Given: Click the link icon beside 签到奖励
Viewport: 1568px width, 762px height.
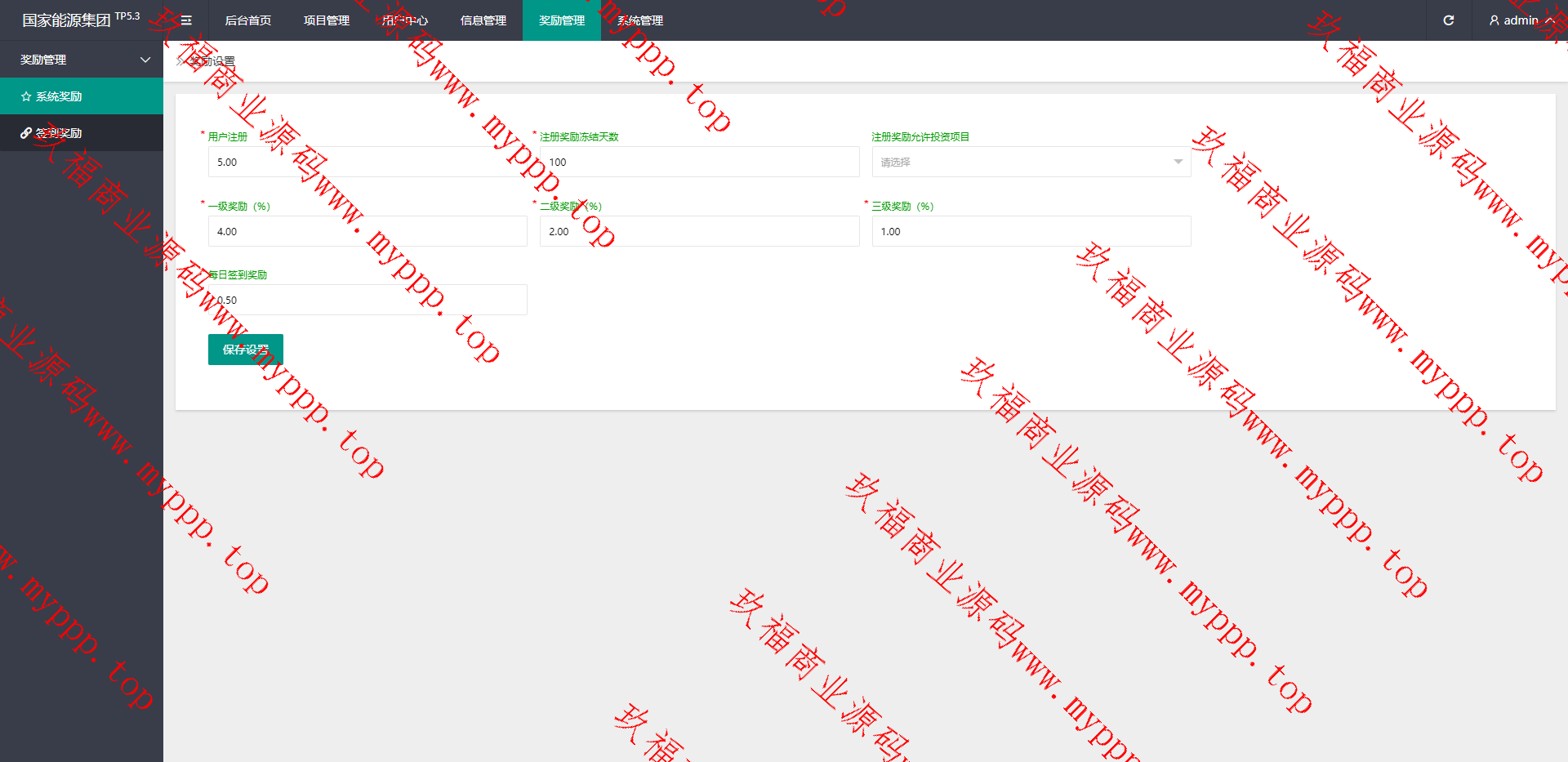Looking at the screenshot, I should coord(26,133).
